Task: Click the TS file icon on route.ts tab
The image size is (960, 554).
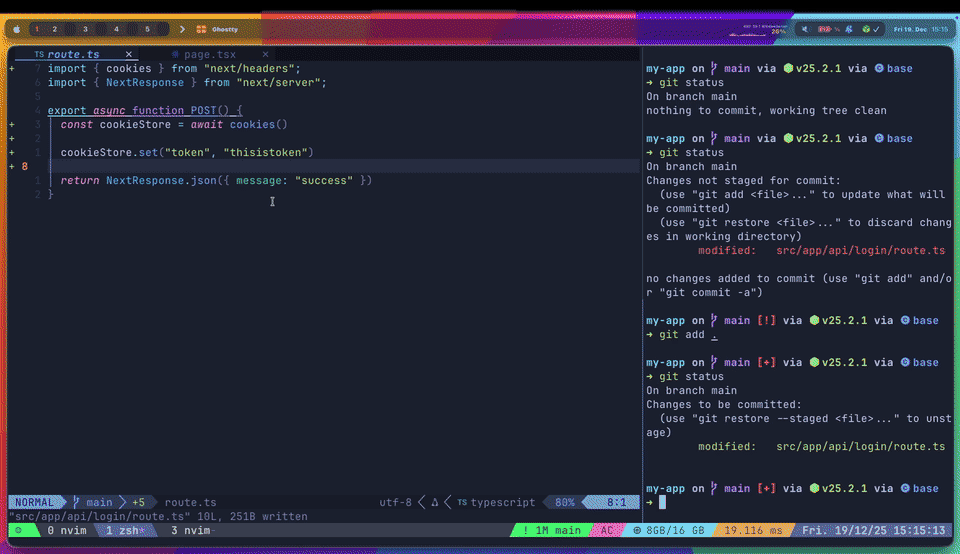Action: pyautogui.click(x=39, y=54)
